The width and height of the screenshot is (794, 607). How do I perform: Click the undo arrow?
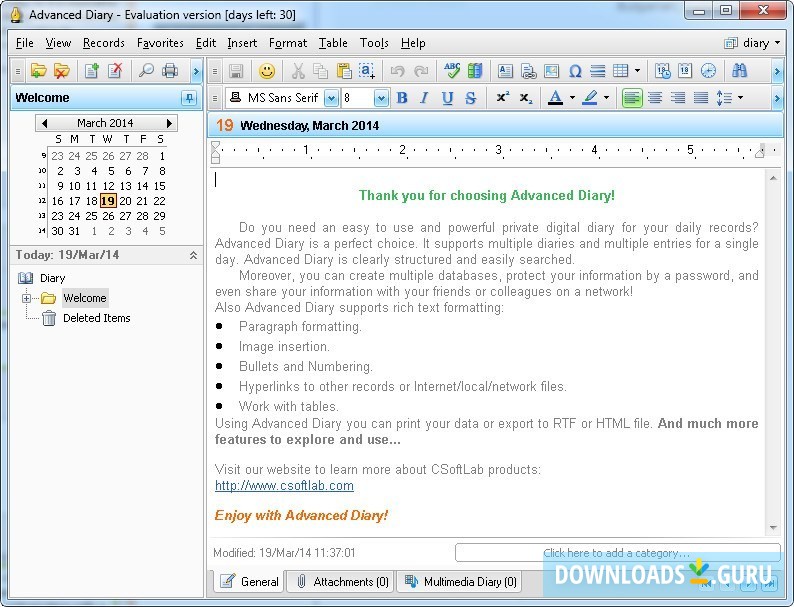pyautogui.click(x=398, y=71)
